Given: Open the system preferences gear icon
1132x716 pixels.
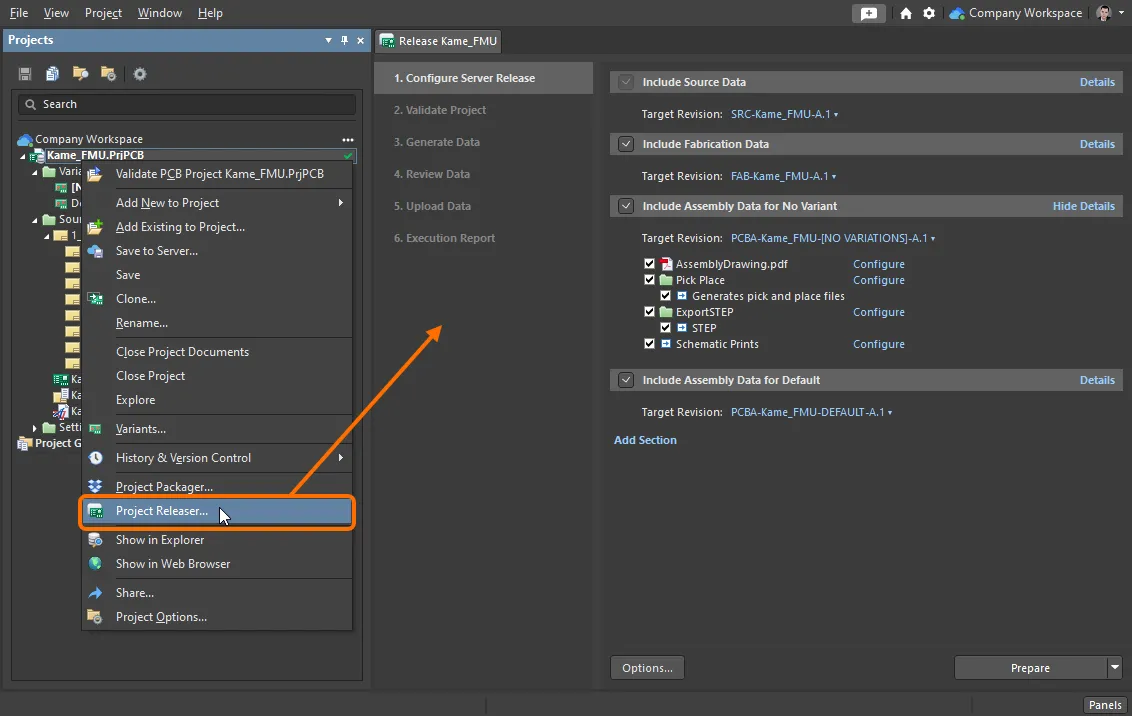Looking at the screenshot, I should [929, 13].
